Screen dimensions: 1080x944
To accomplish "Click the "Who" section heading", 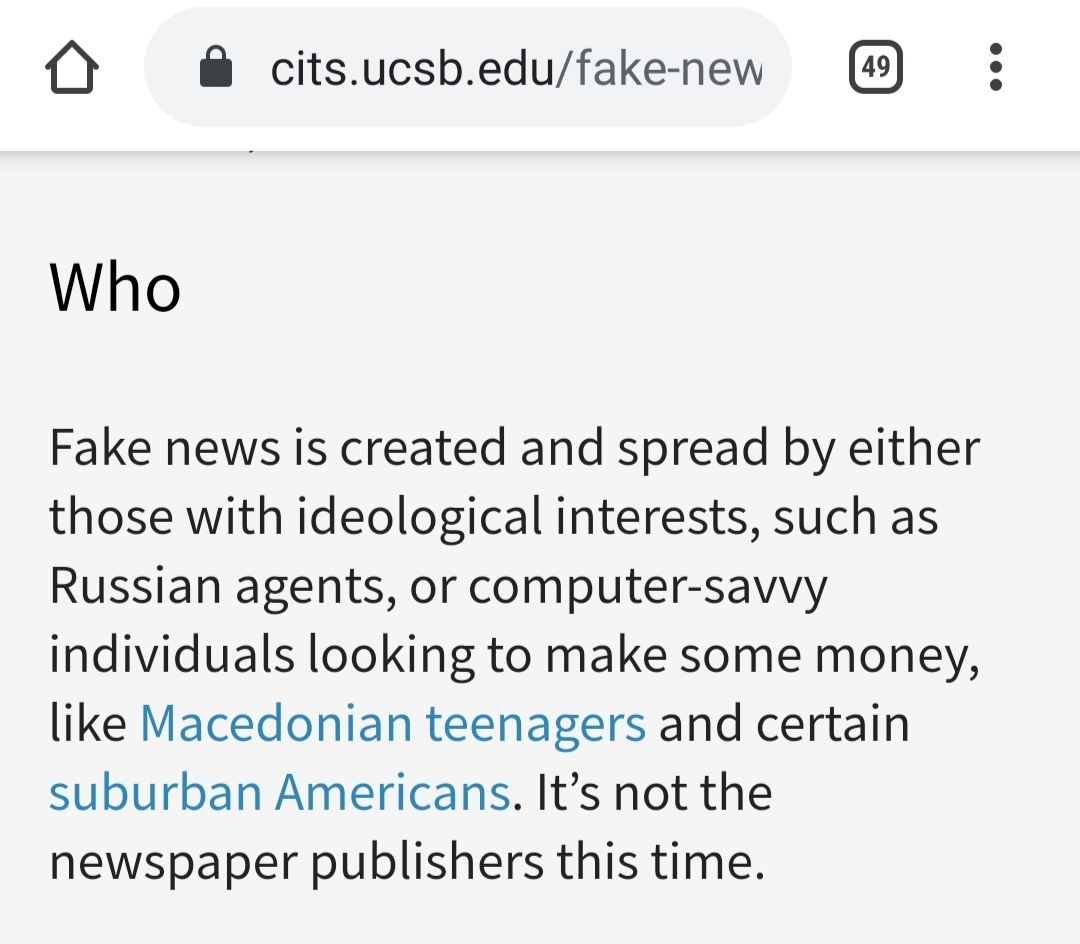I will tap(115, 288).
